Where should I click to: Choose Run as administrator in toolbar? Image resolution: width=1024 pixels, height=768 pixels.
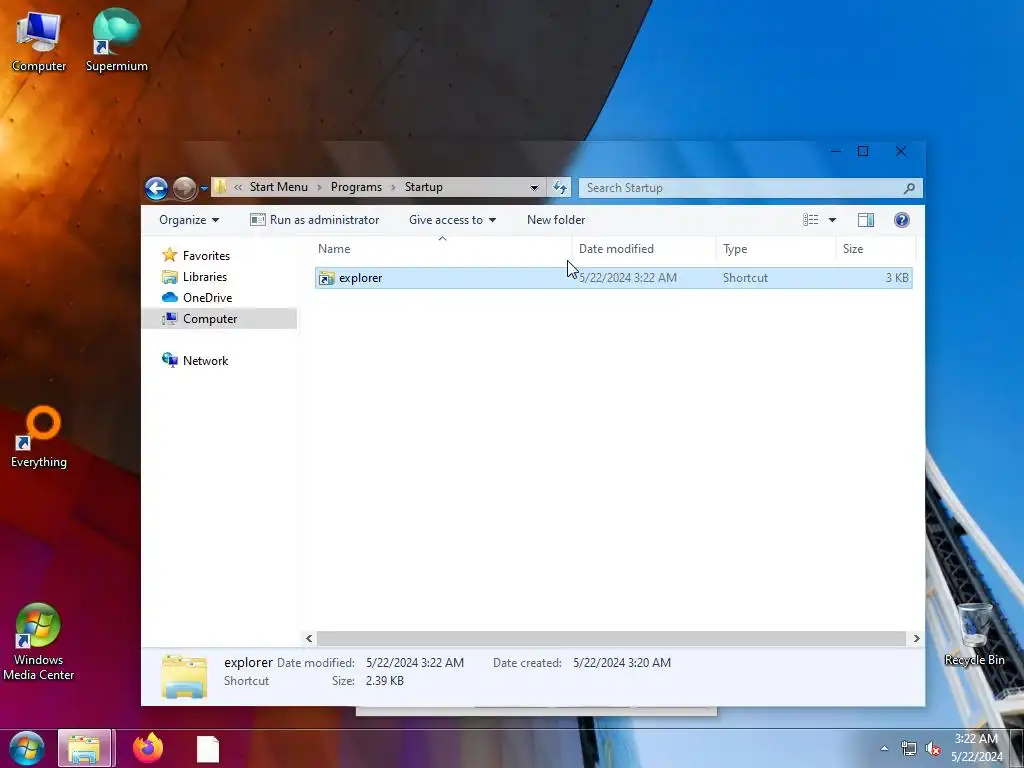coord(314,220)
